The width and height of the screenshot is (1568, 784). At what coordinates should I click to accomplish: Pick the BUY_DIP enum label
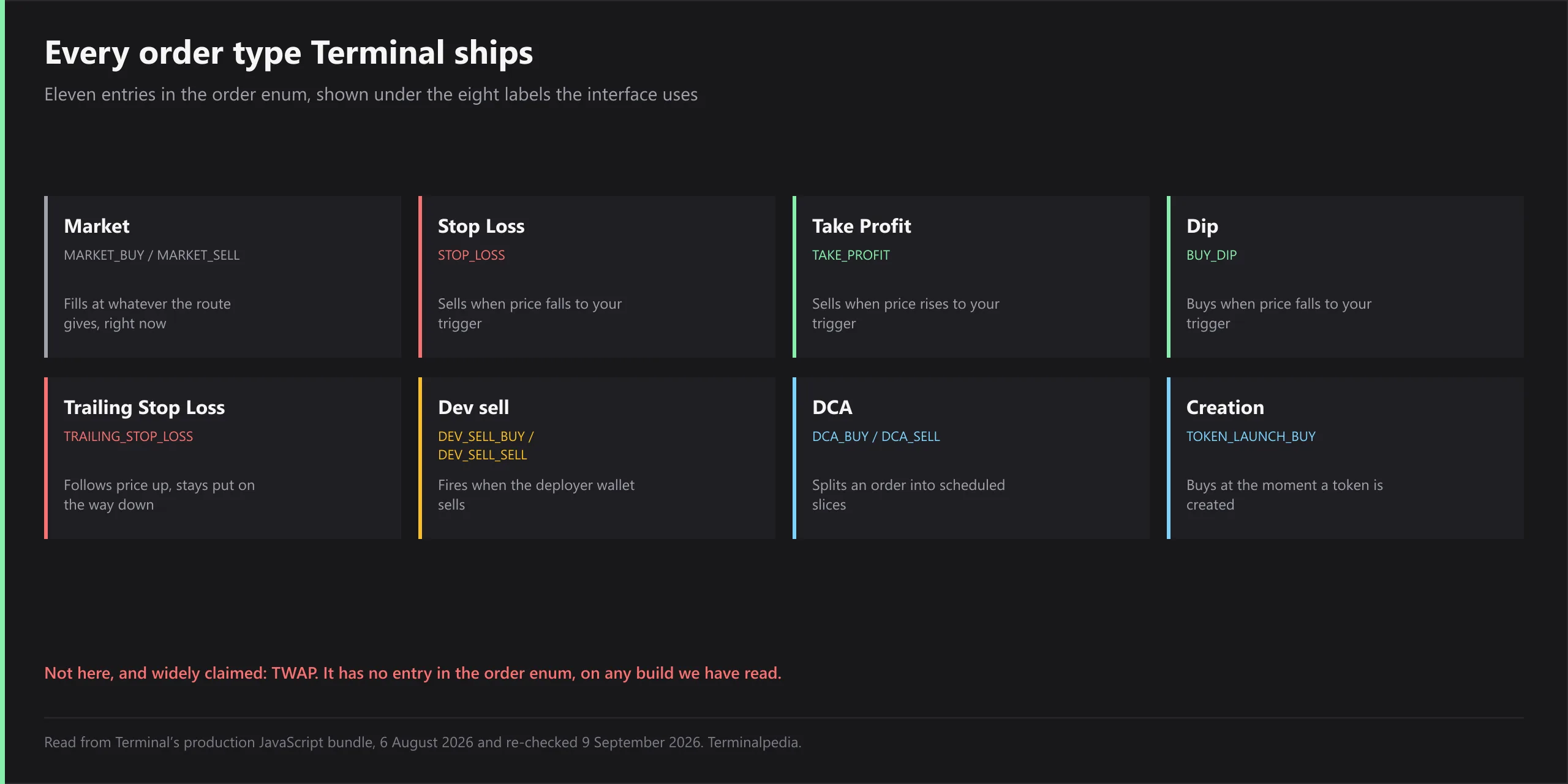point(1212,255)
